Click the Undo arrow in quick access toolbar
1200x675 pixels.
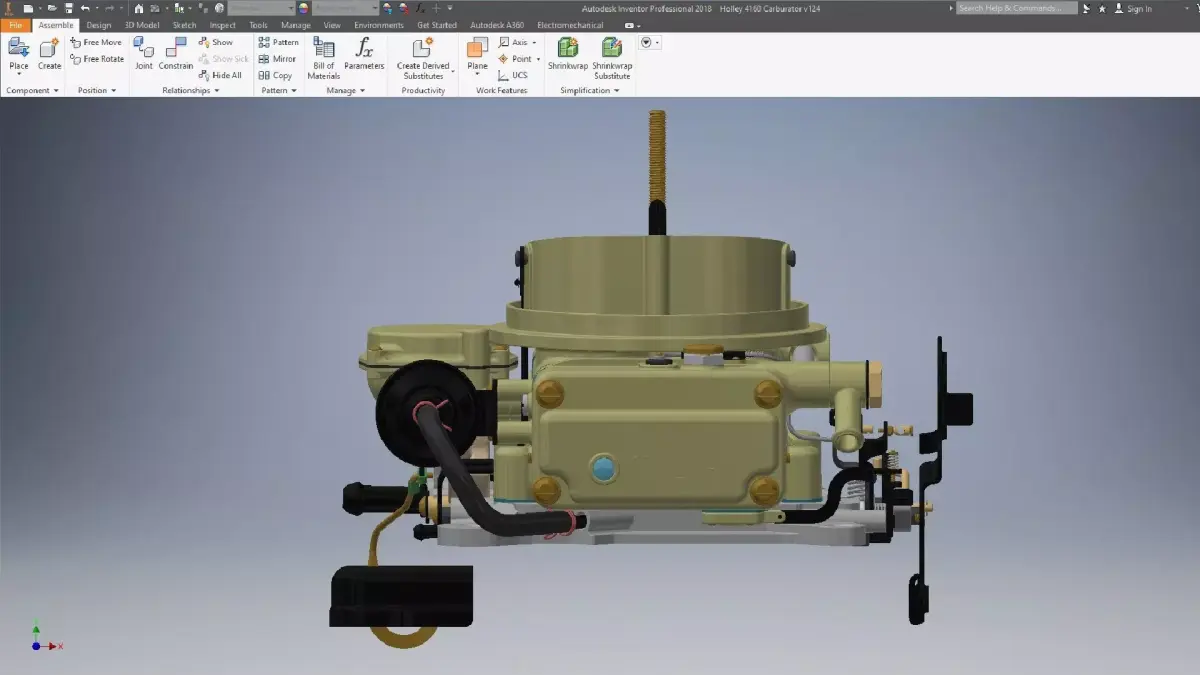point(85,8)
